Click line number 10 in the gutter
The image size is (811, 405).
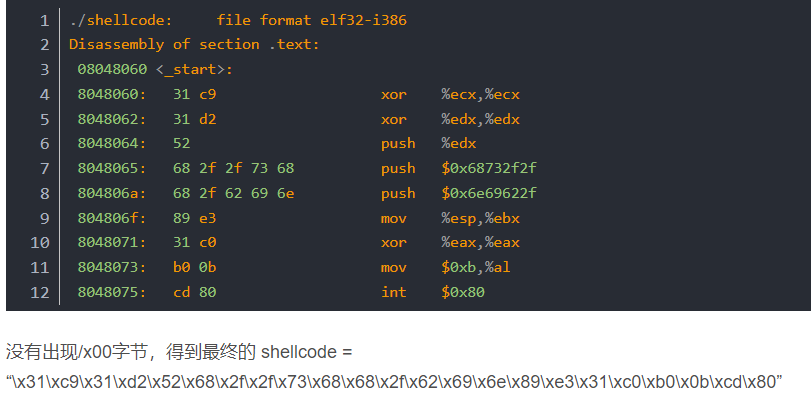40,243
